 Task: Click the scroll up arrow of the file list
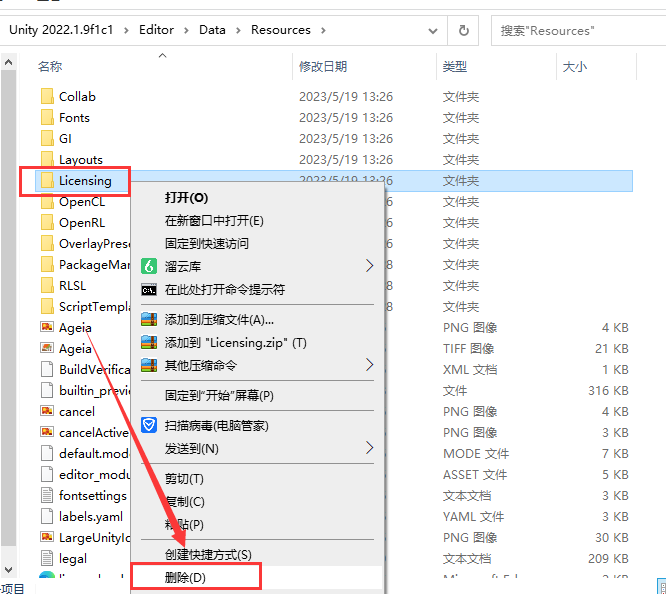[x=8, y=62]
